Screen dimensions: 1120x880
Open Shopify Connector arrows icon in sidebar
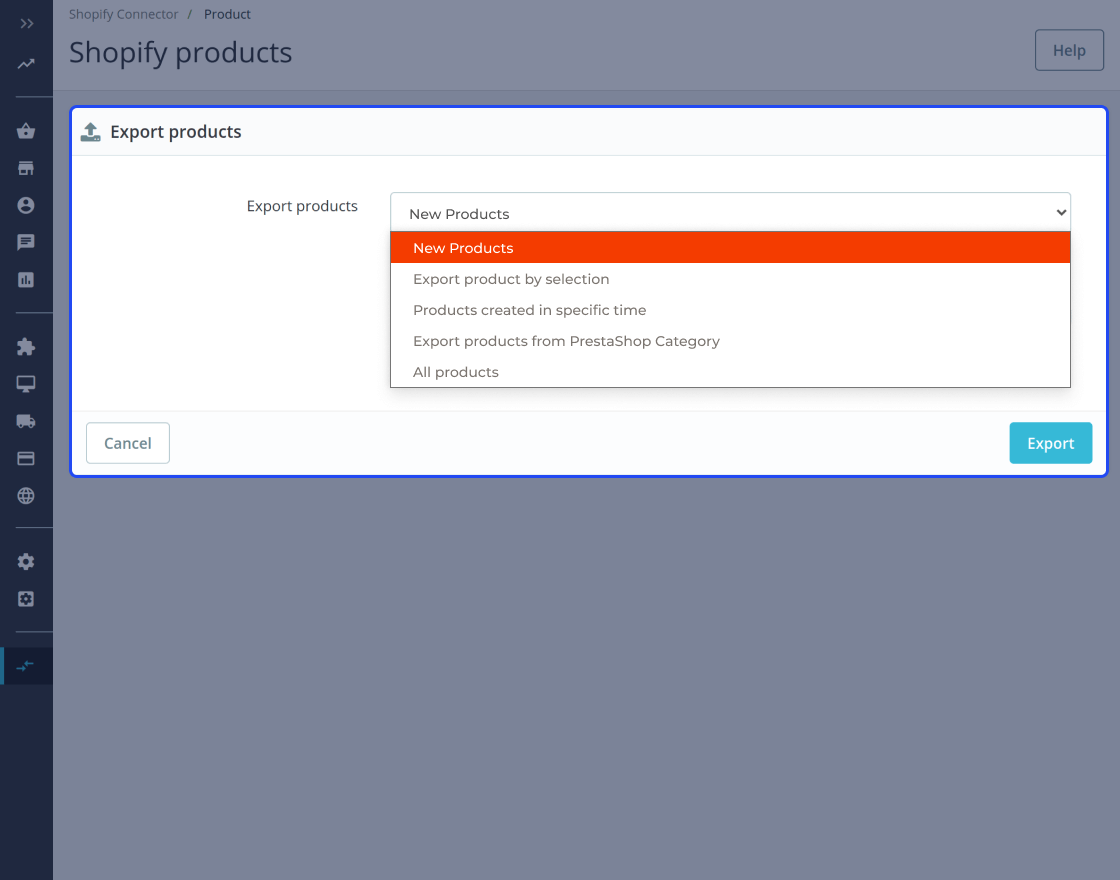click(x=26, y=666)
